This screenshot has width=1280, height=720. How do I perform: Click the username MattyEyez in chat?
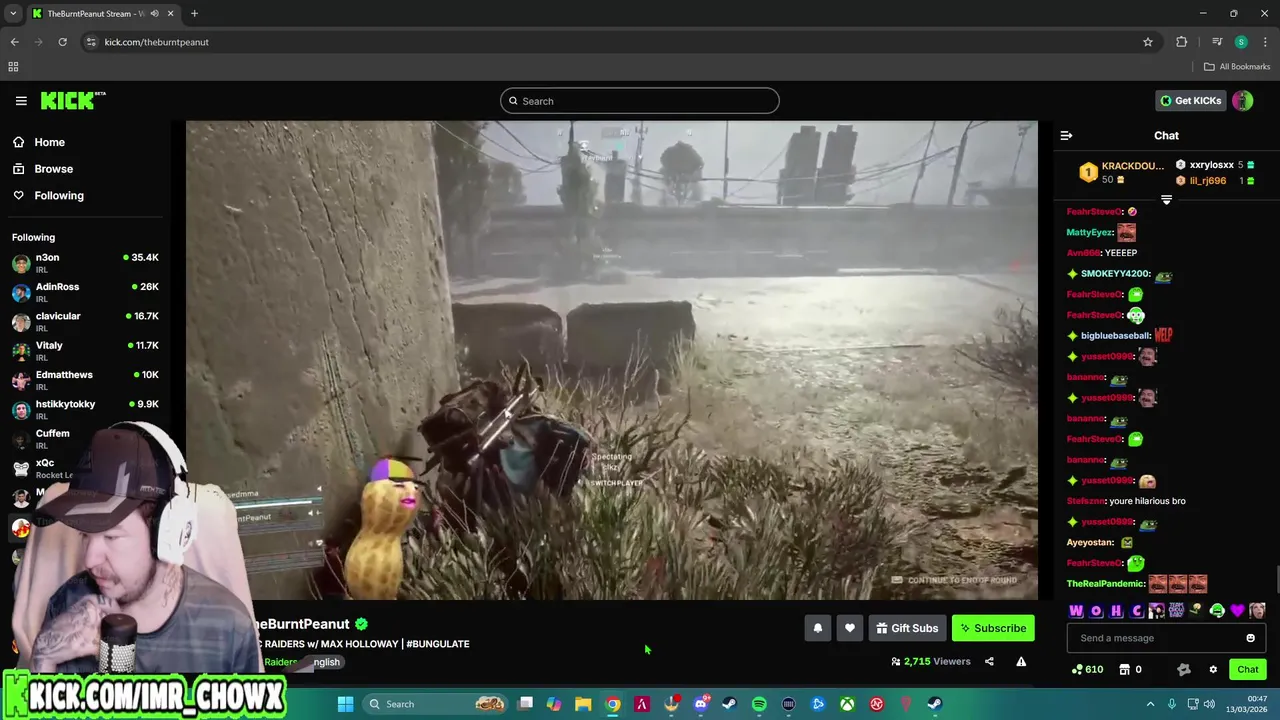click(x=1090, y=232)
